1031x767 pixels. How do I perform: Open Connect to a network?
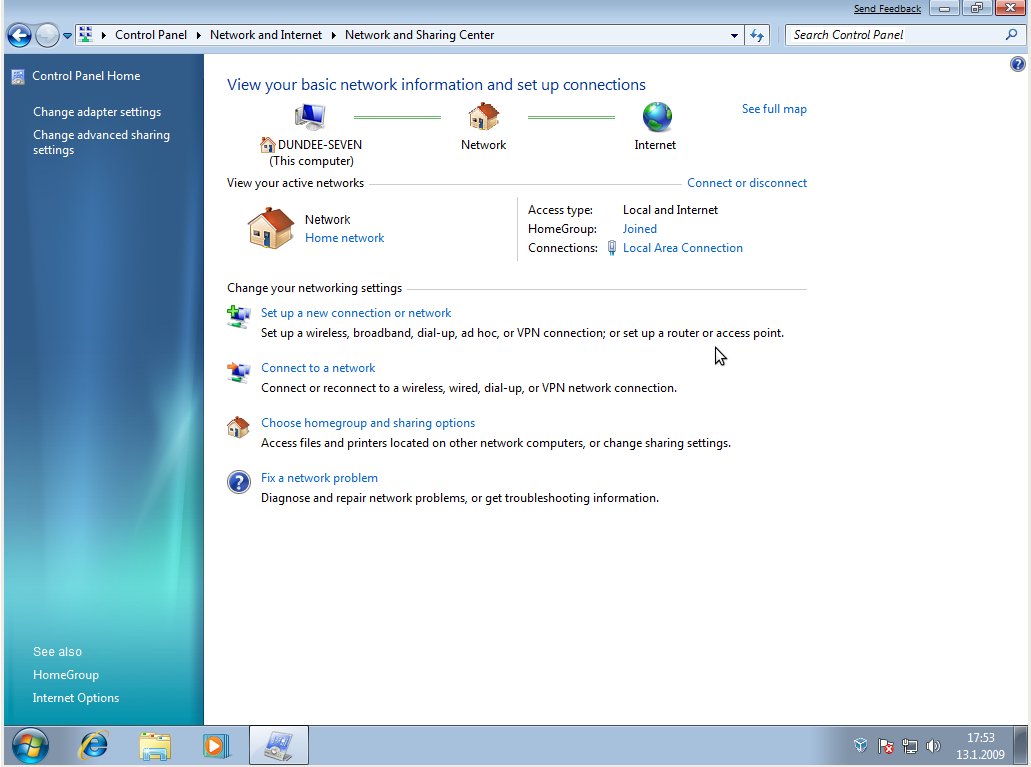pos(318,368)
